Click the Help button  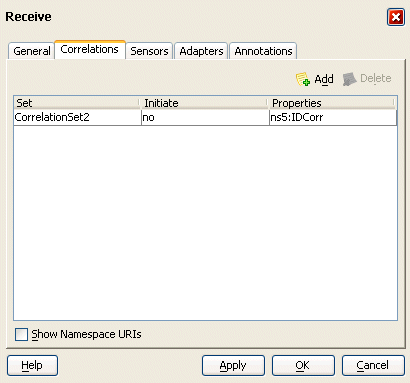coord(32,365)
